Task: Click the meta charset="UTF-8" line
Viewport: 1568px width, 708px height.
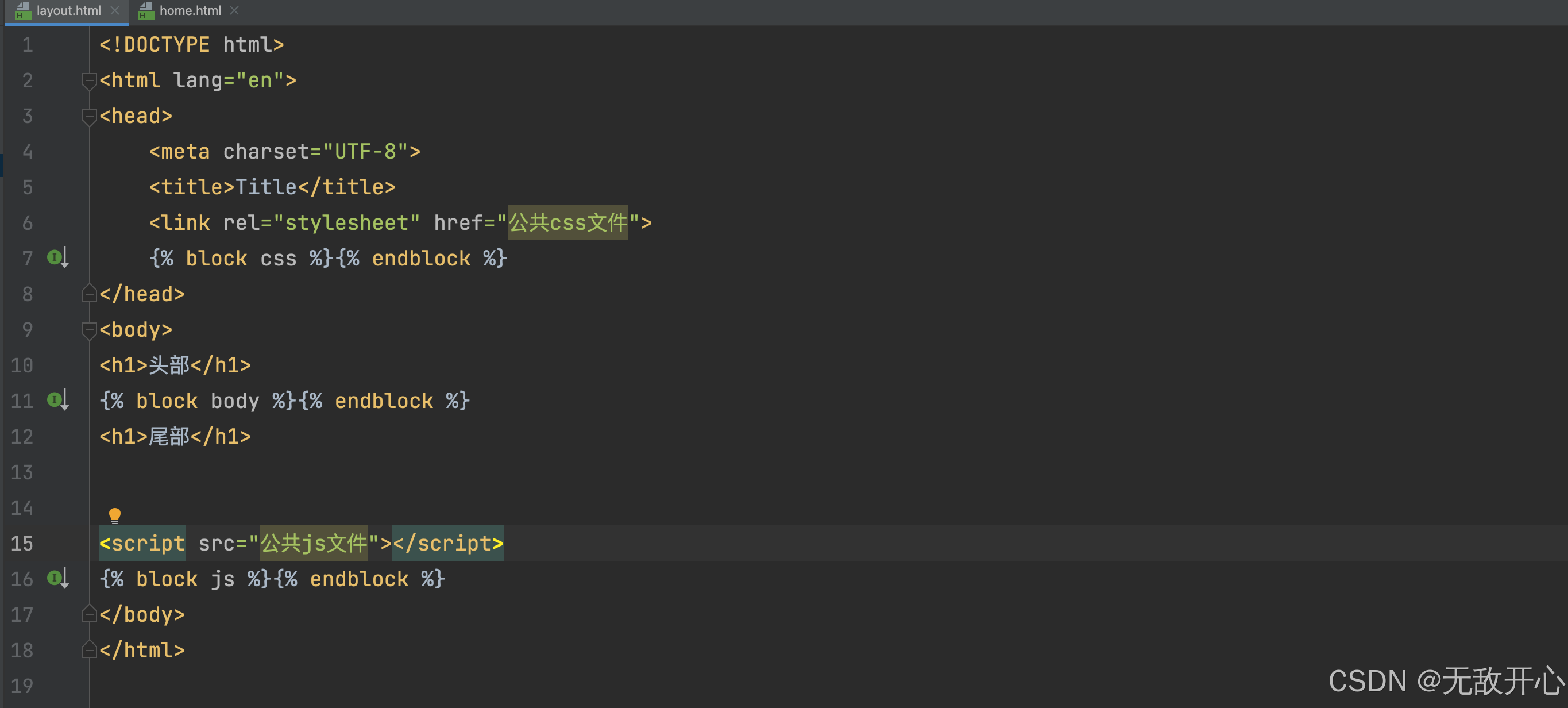Action: coord(284,152)
